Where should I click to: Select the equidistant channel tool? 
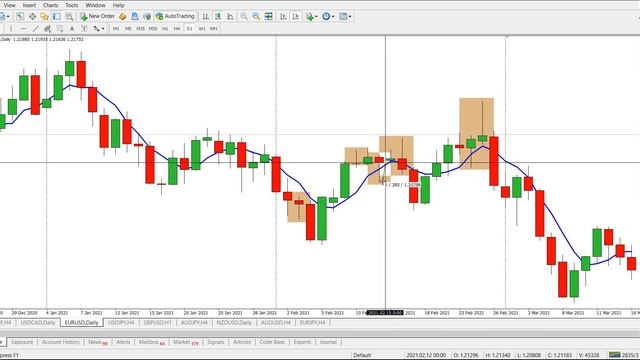tap(47, 29)
